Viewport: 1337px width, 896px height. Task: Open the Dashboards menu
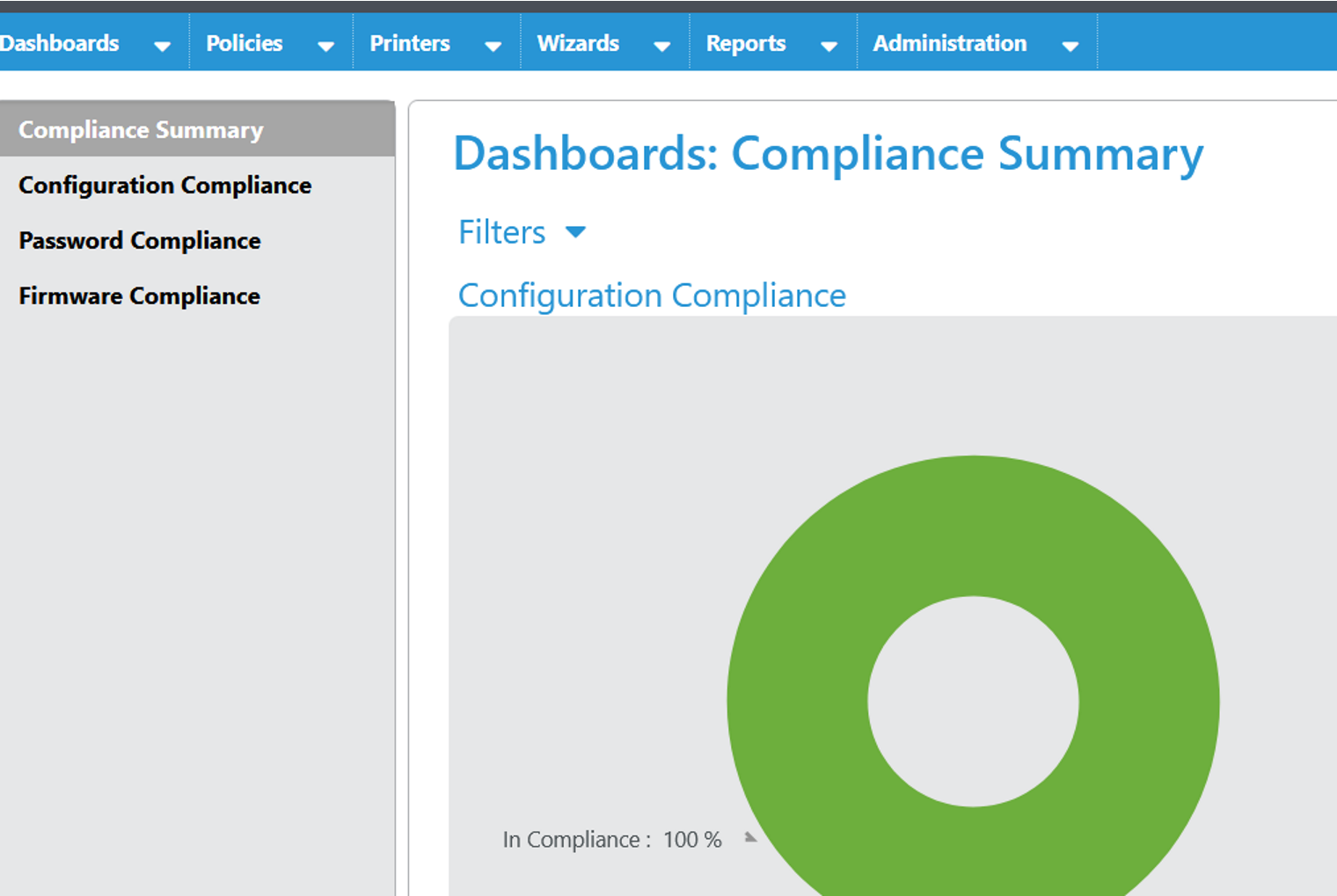(x=59, y=42)
